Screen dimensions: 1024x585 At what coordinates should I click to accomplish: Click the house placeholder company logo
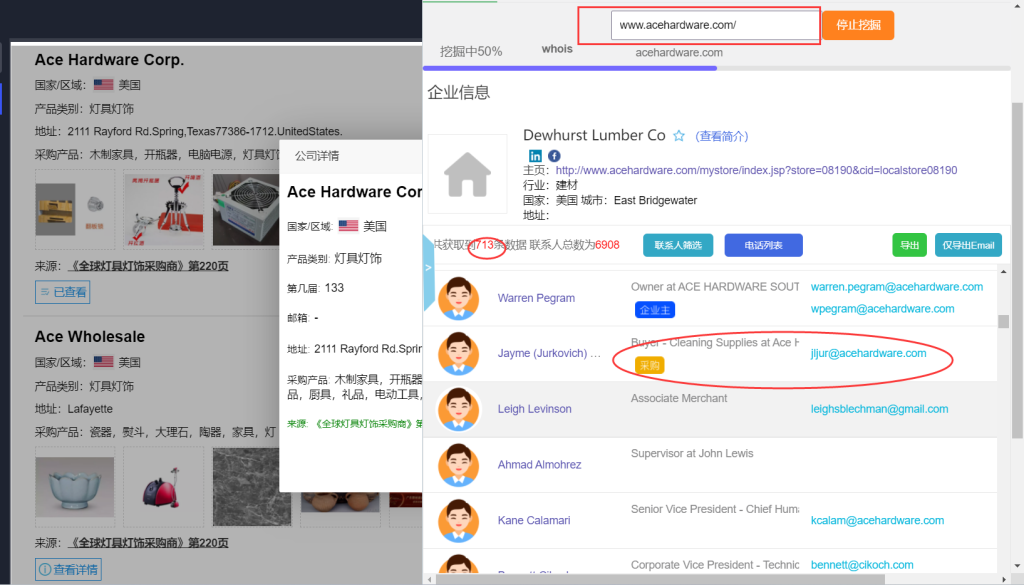(x=467, y=174)
